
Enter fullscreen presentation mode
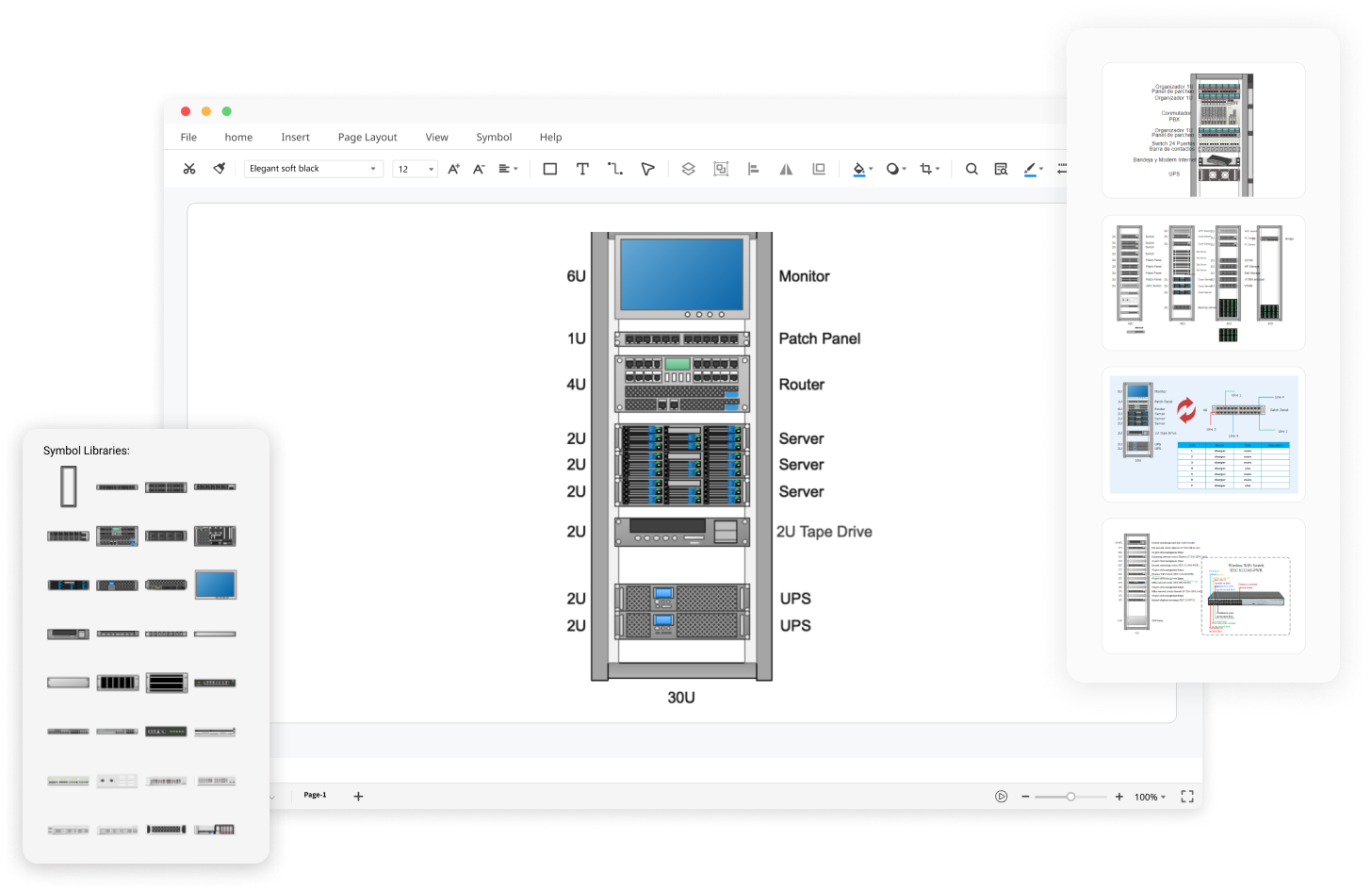pos(1186,796)
